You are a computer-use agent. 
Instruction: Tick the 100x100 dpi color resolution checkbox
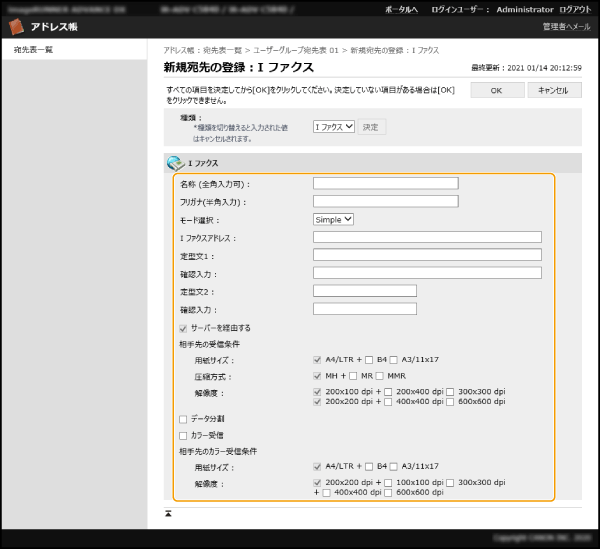[390, 482]
